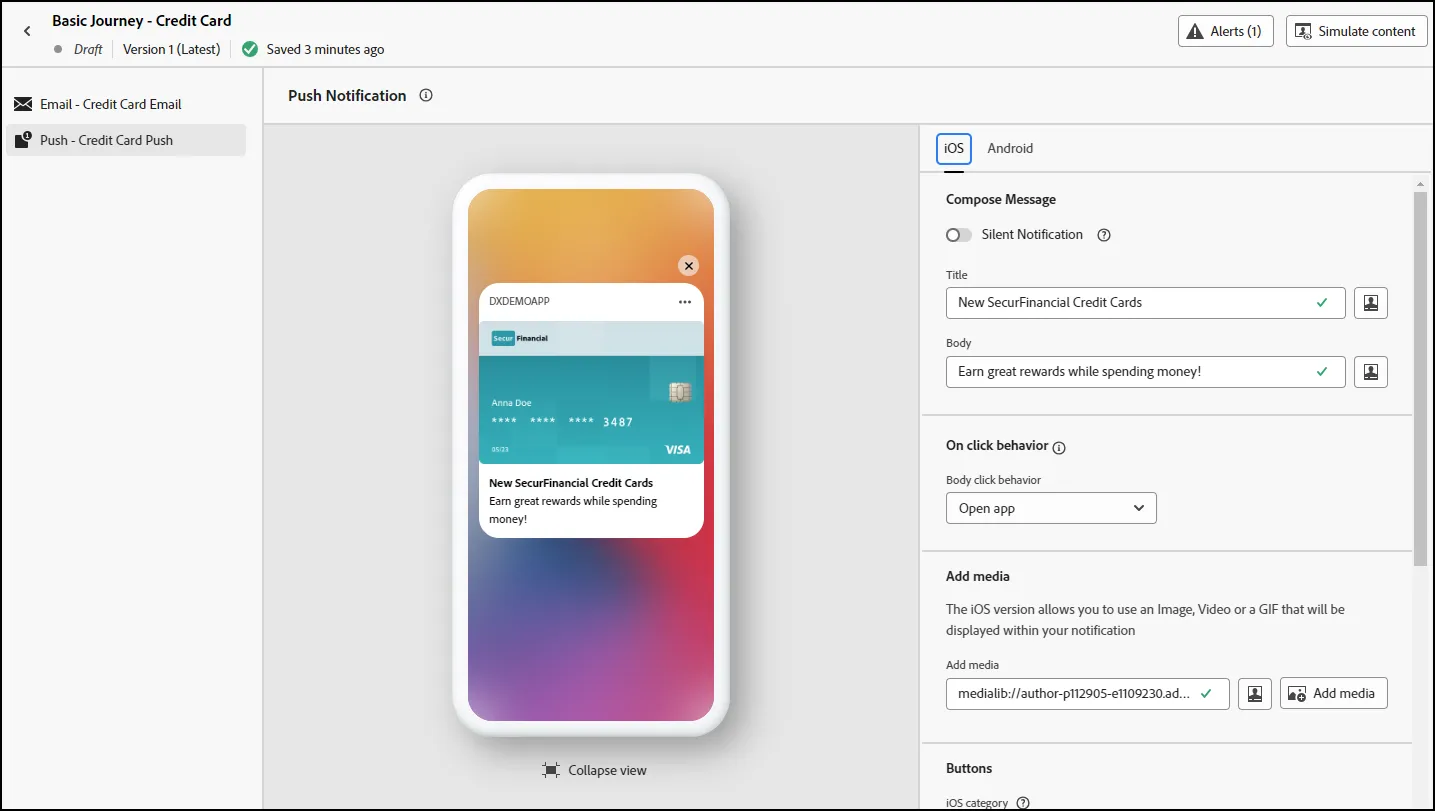Click the envelope icon for Credit Card Email
The width and height of the screenshot is (1435, 811).
[23, 104]
